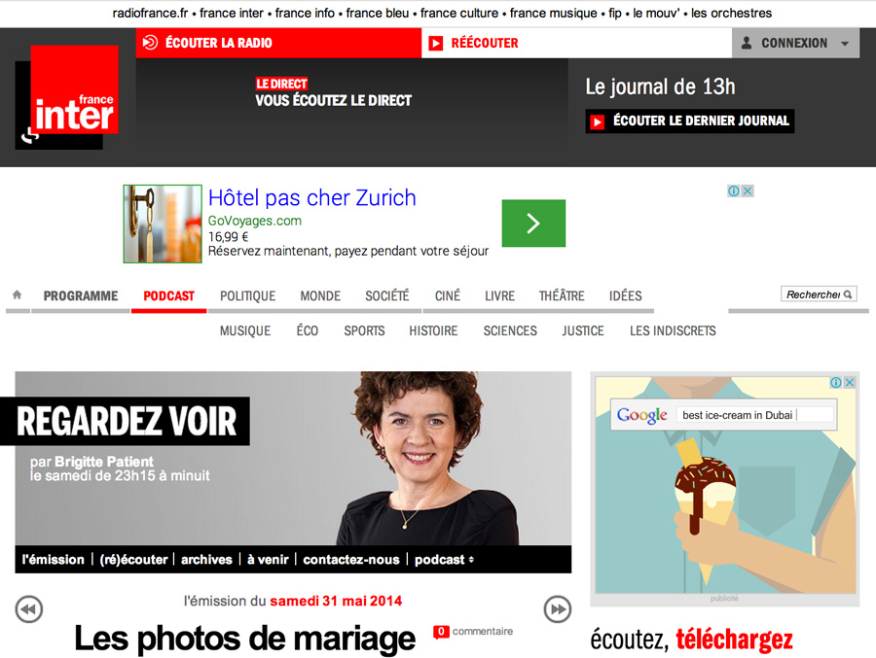Click Brigitte Patient host name

104,462
